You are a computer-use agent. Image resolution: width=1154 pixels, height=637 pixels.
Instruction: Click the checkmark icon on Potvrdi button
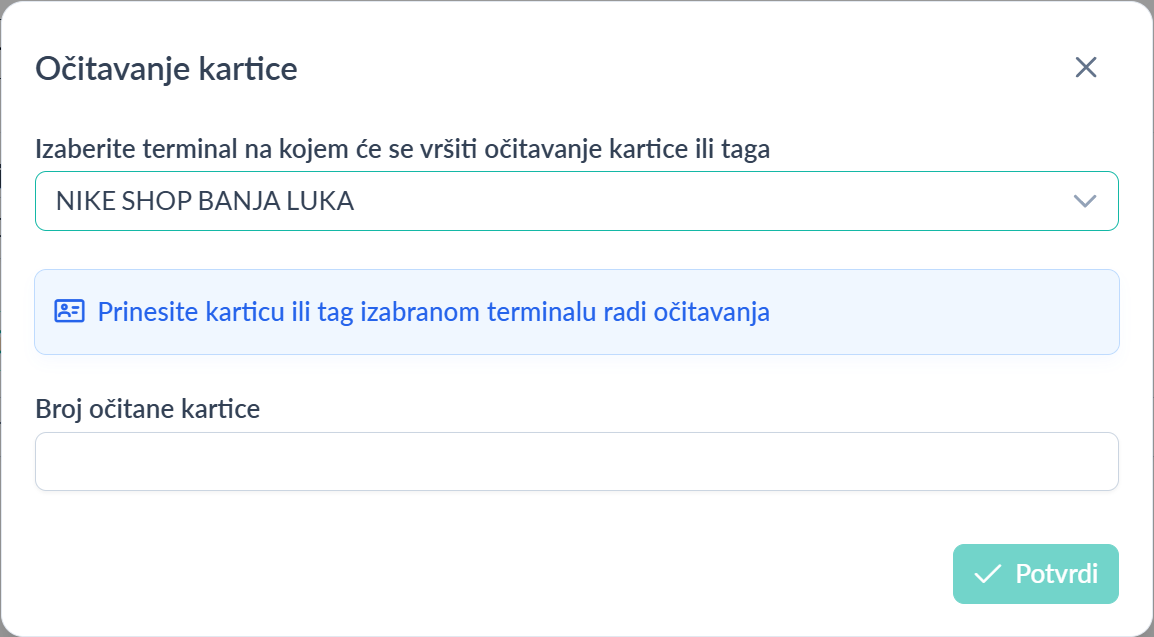coord(987,574)
